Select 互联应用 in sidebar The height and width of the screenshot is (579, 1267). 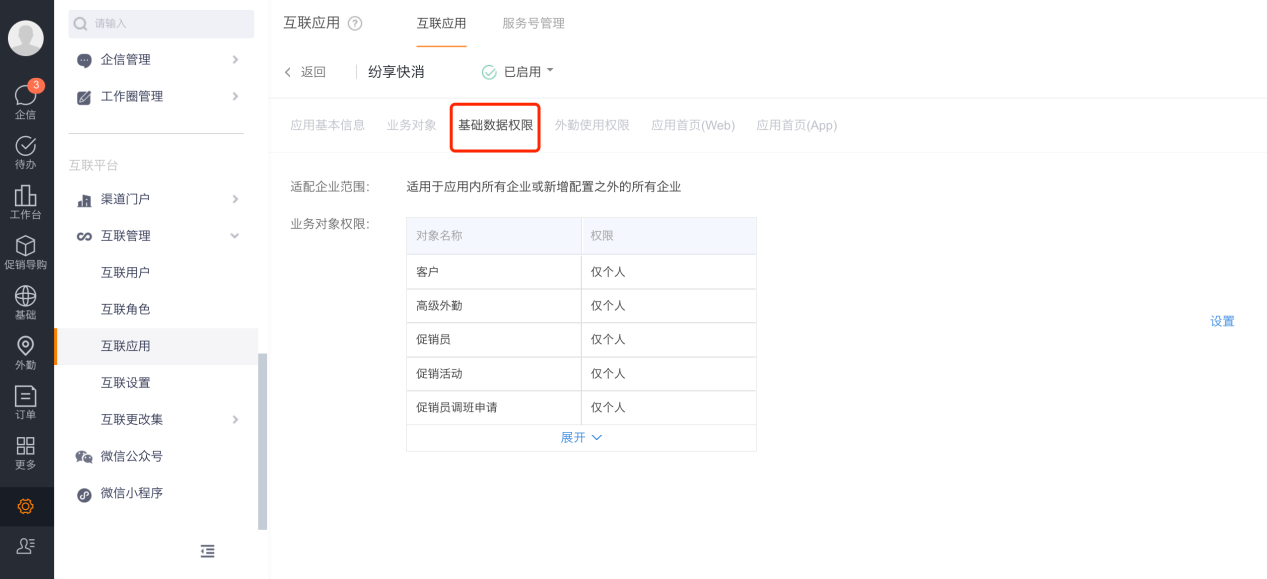coord(125,346)
